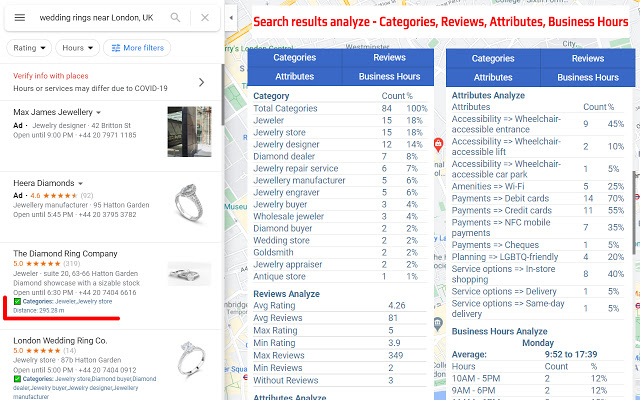Click the Without Reviews row

(340, 380)
